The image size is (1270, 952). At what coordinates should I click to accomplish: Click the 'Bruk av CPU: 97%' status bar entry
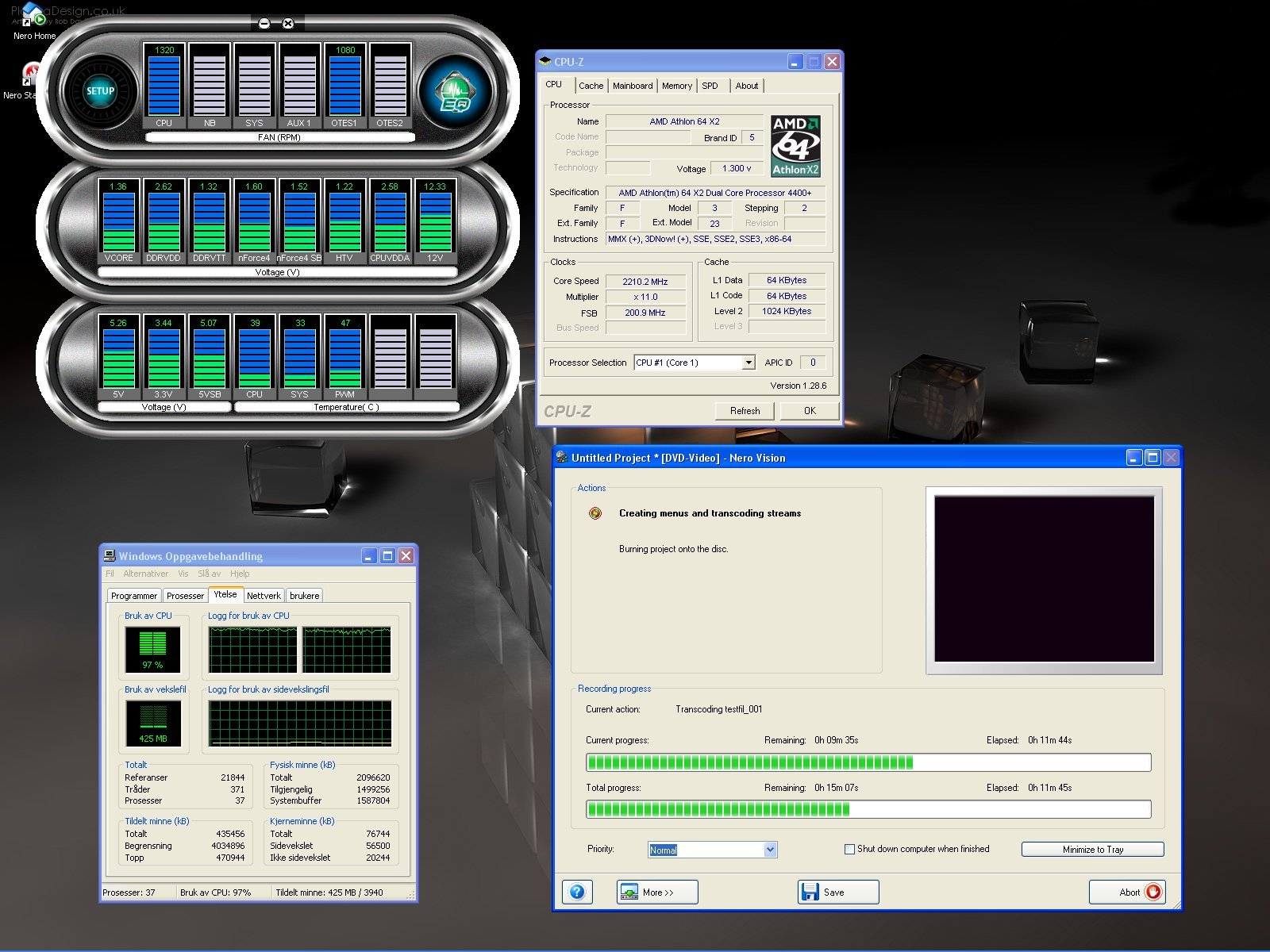[215, 892]
